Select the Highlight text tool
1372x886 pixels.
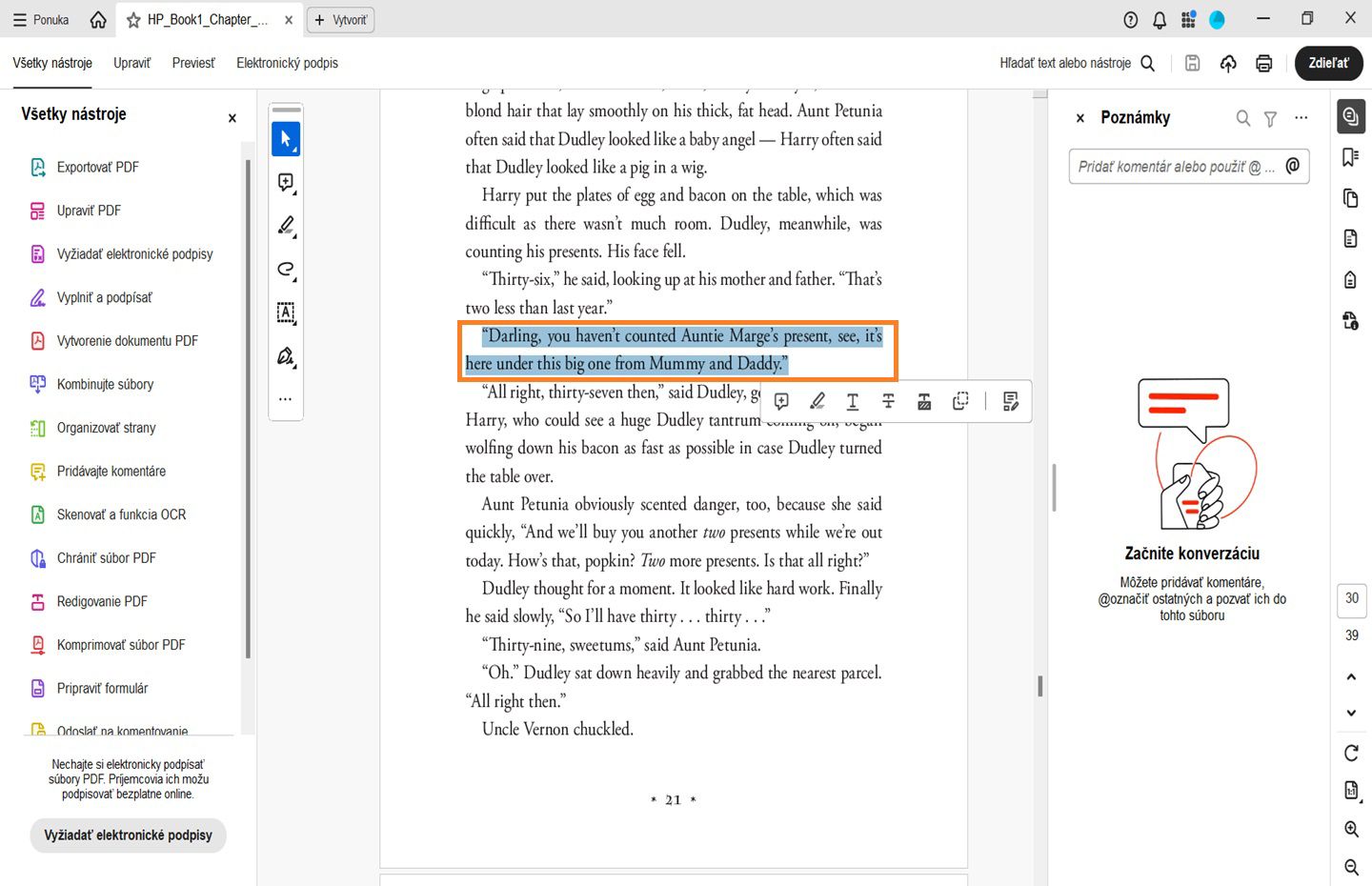[x=817, y=401]
